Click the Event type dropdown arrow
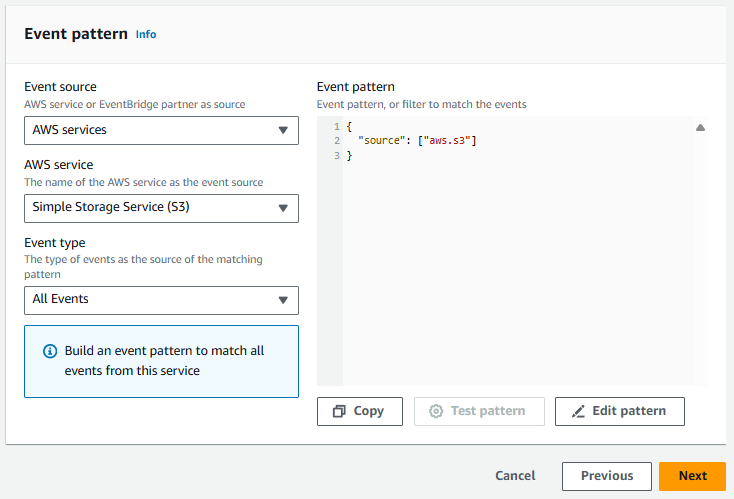Image resolution: width=734 pixels, height=499 pixels. click(x=283, y=300)
